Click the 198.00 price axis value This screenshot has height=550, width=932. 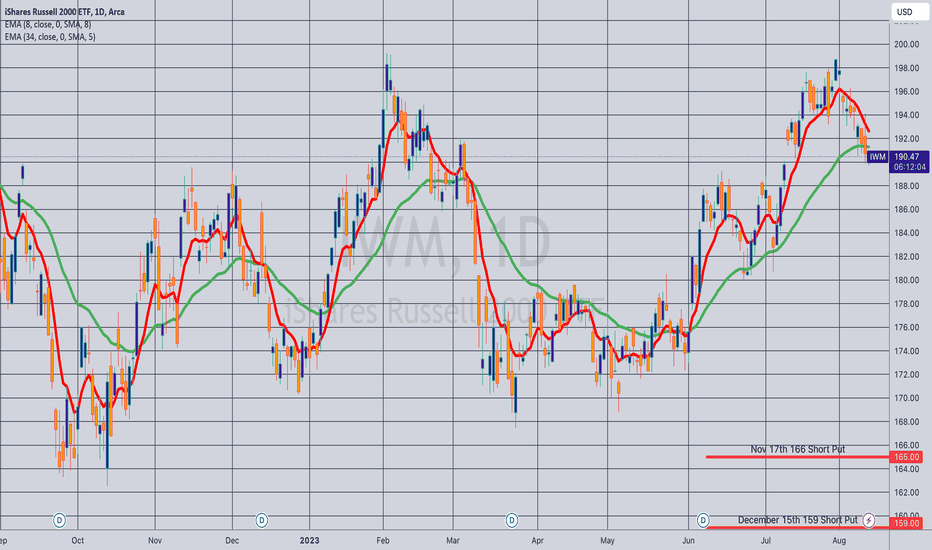click(x=906, y=68)
